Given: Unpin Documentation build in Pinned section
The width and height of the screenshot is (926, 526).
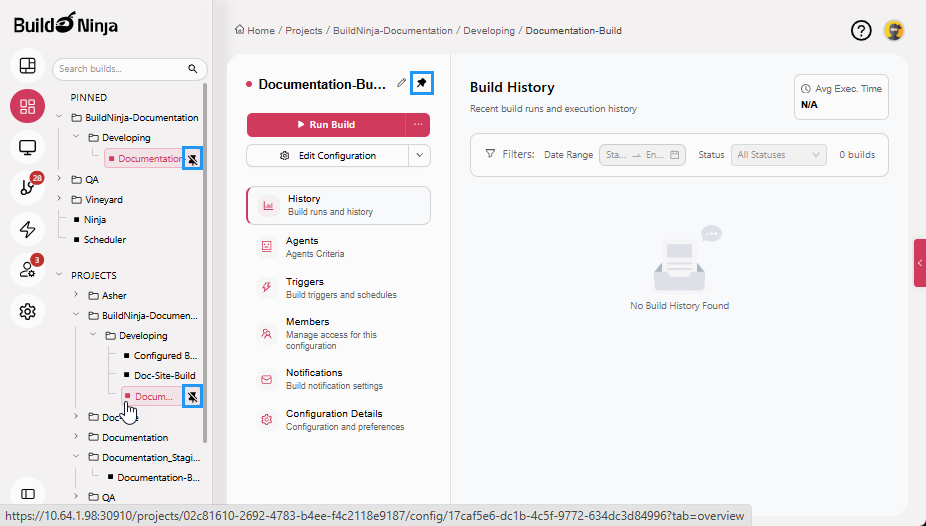Looking at the screenshot, I should point(193,158).
